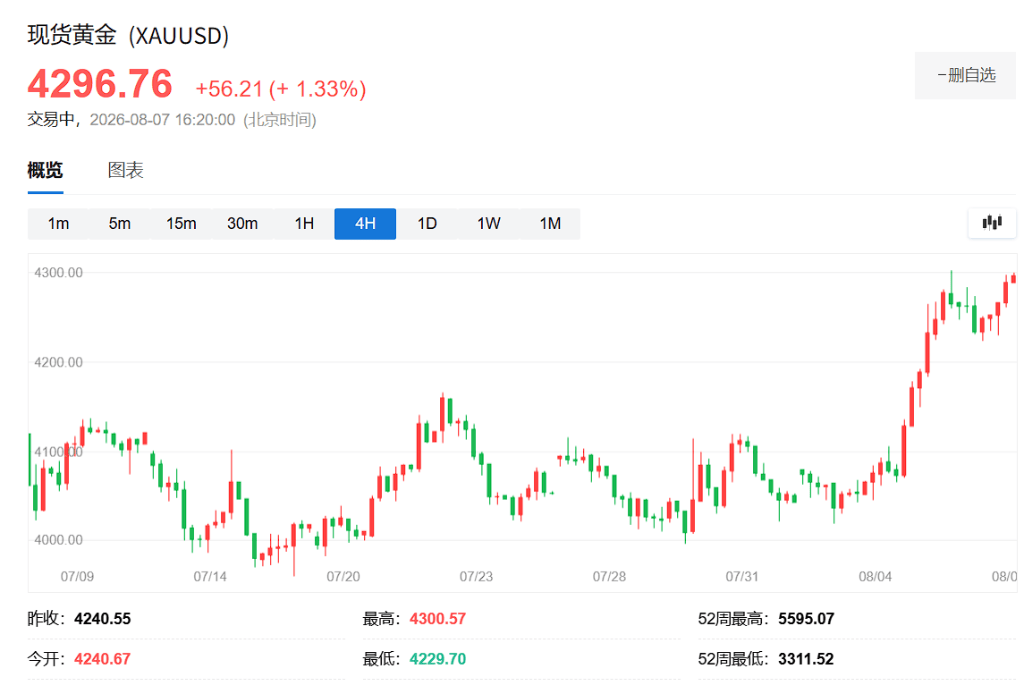The image size is (1024, 689).
Task: Select the 1M monthly interval
Action: (550, 224)
